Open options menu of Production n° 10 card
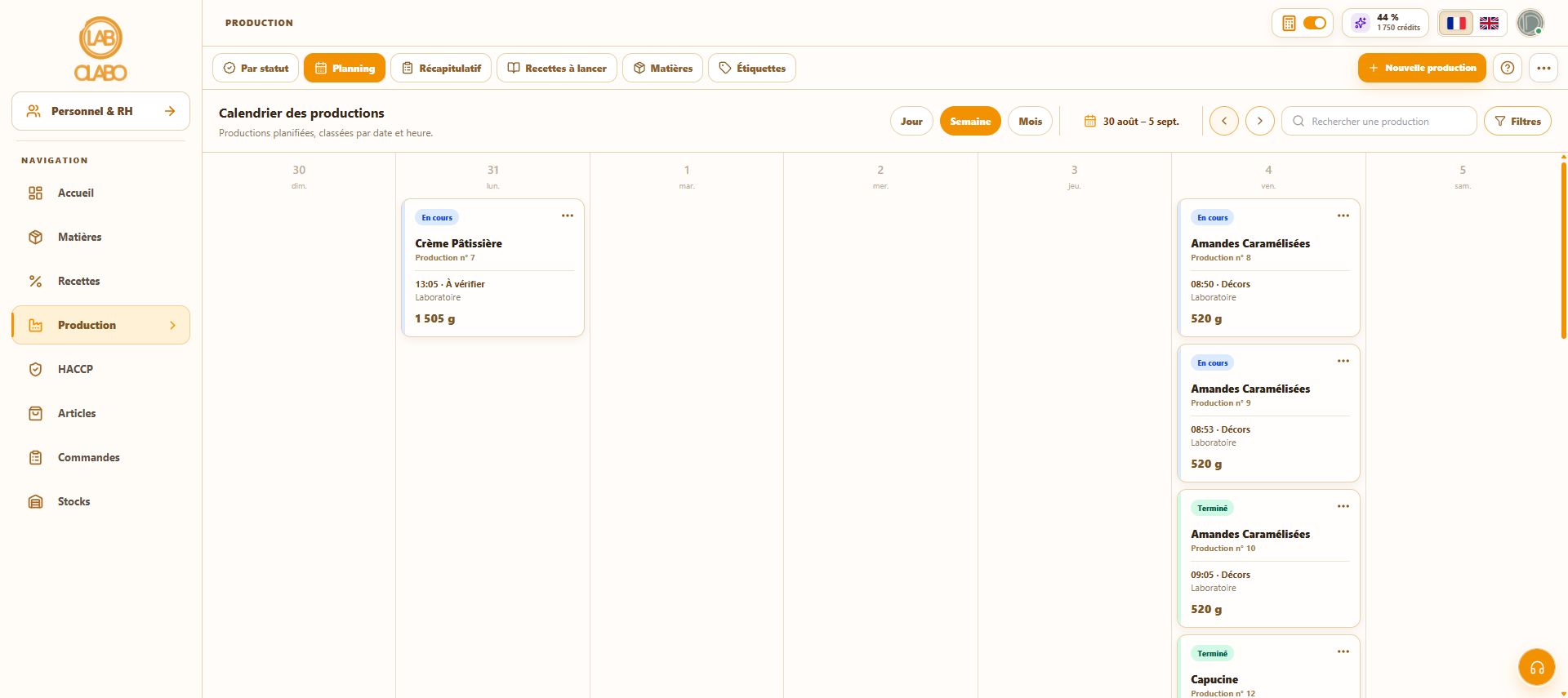1568x698 pixels. pyautogui.click(x=1343, y=506)
